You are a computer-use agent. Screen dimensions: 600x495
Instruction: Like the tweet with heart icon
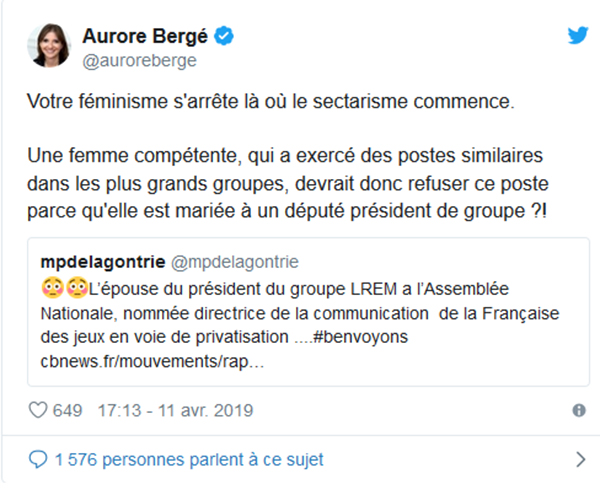pyautogui.click(x=36, y=410)
